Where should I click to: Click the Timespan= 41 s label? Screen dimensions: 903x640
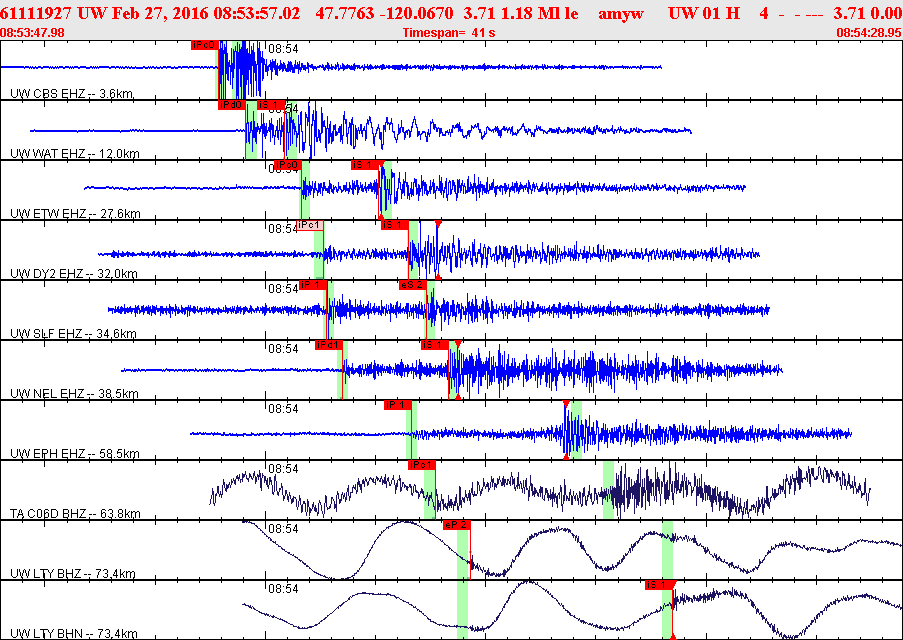tap(449, 33)
